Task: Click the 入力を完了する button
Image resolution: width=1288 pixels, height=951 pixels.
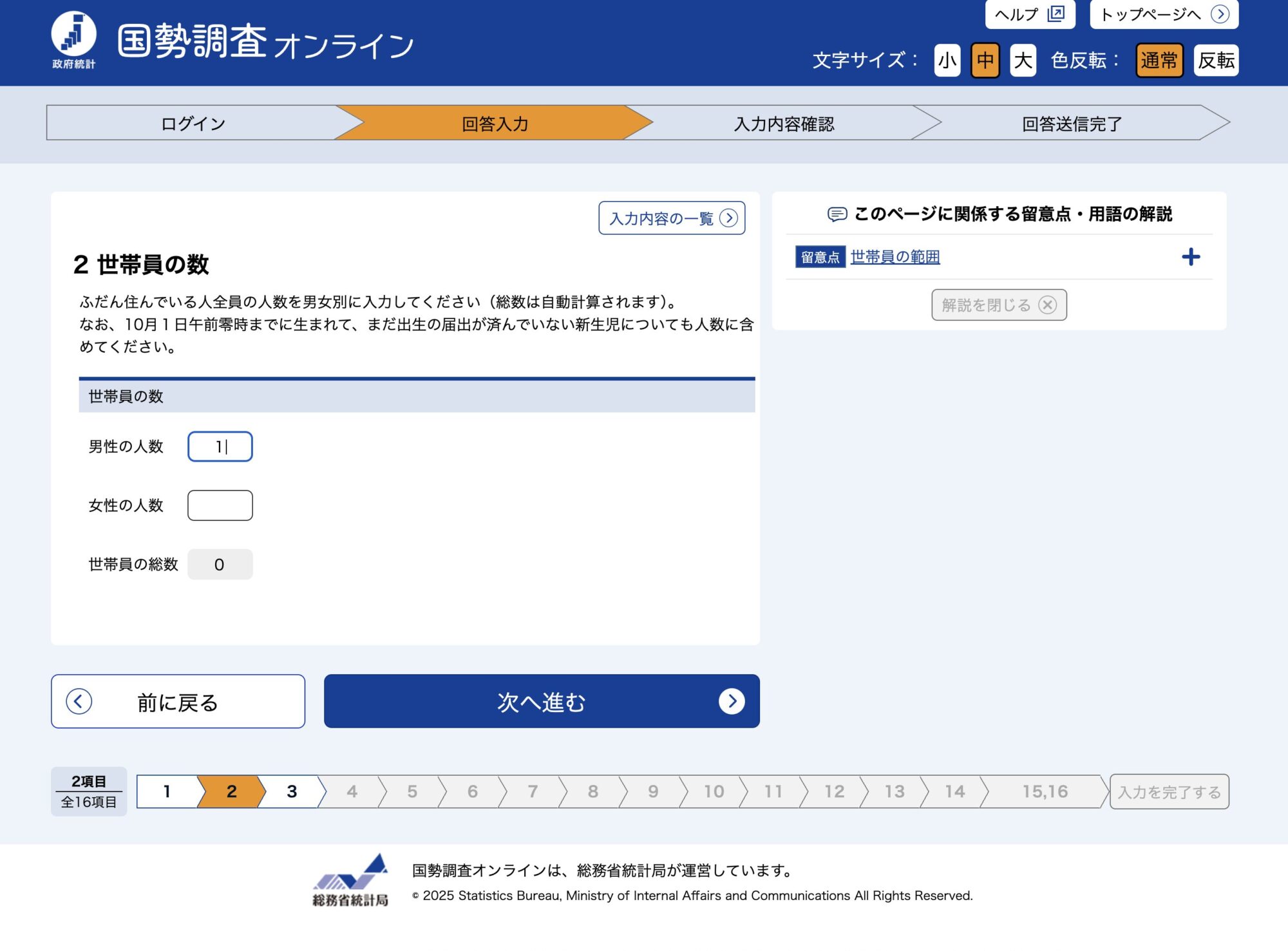Action: pos(1169,791)
